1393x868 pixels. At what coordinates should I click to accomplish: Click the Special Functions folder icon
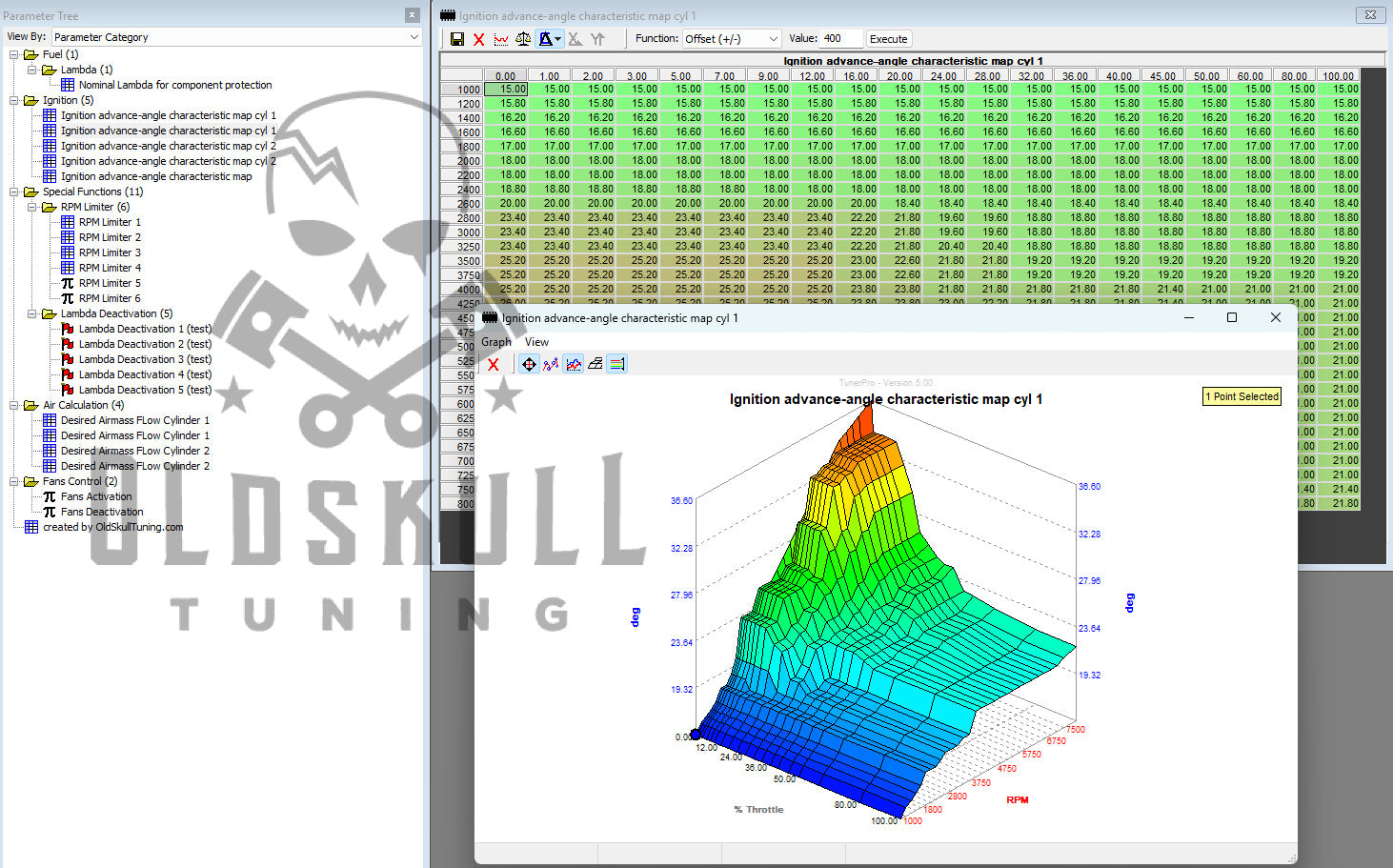31,192
